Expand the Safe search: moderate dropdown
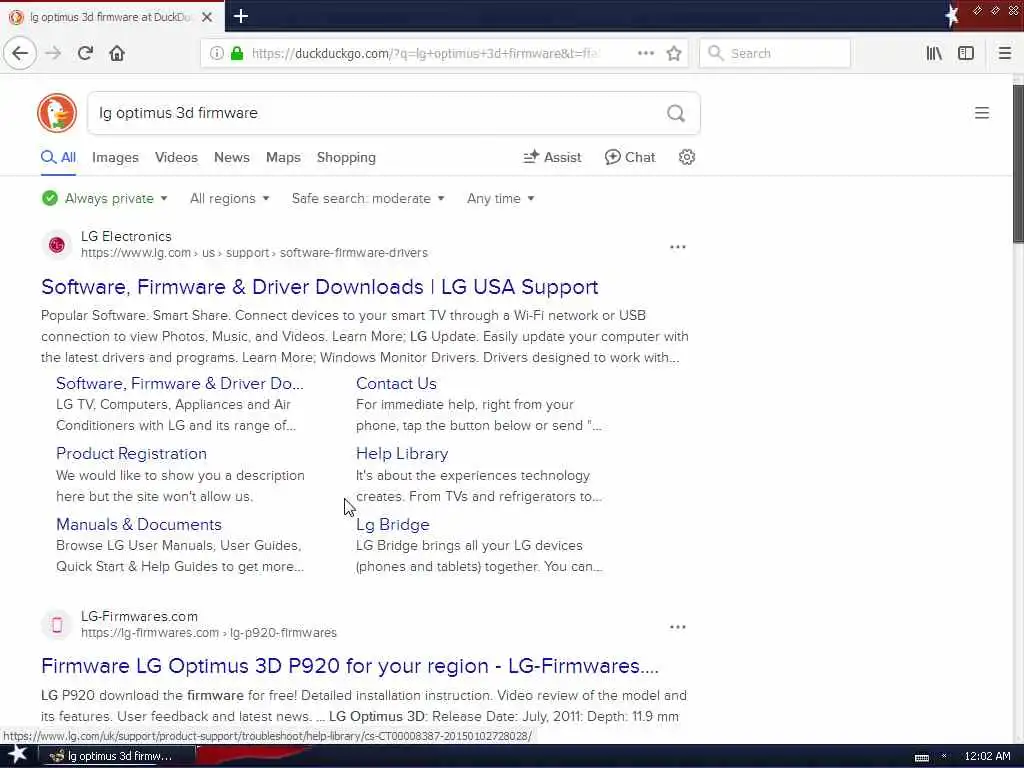Image resolution: width=1024 pixels, height=768 pixels. pyautogui.click(x=368, y=198)
